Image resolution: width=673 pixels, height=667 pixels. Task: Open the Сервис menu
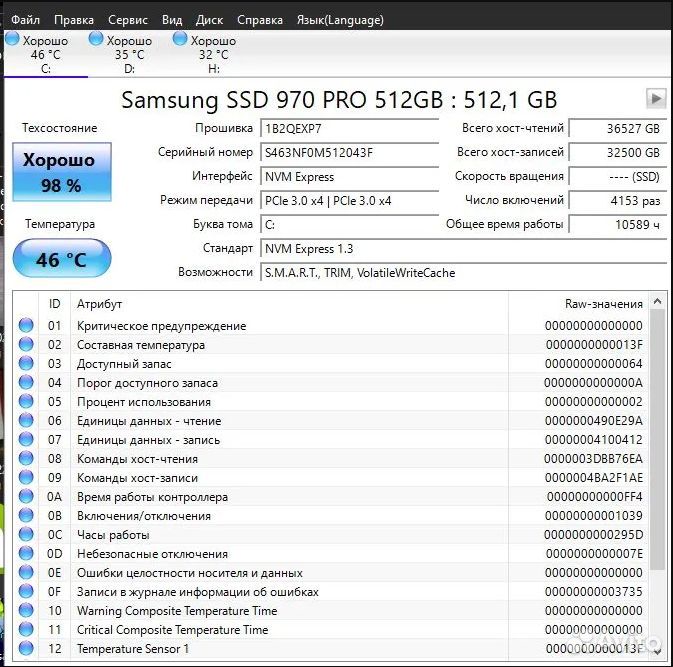[x=128, y=20]
